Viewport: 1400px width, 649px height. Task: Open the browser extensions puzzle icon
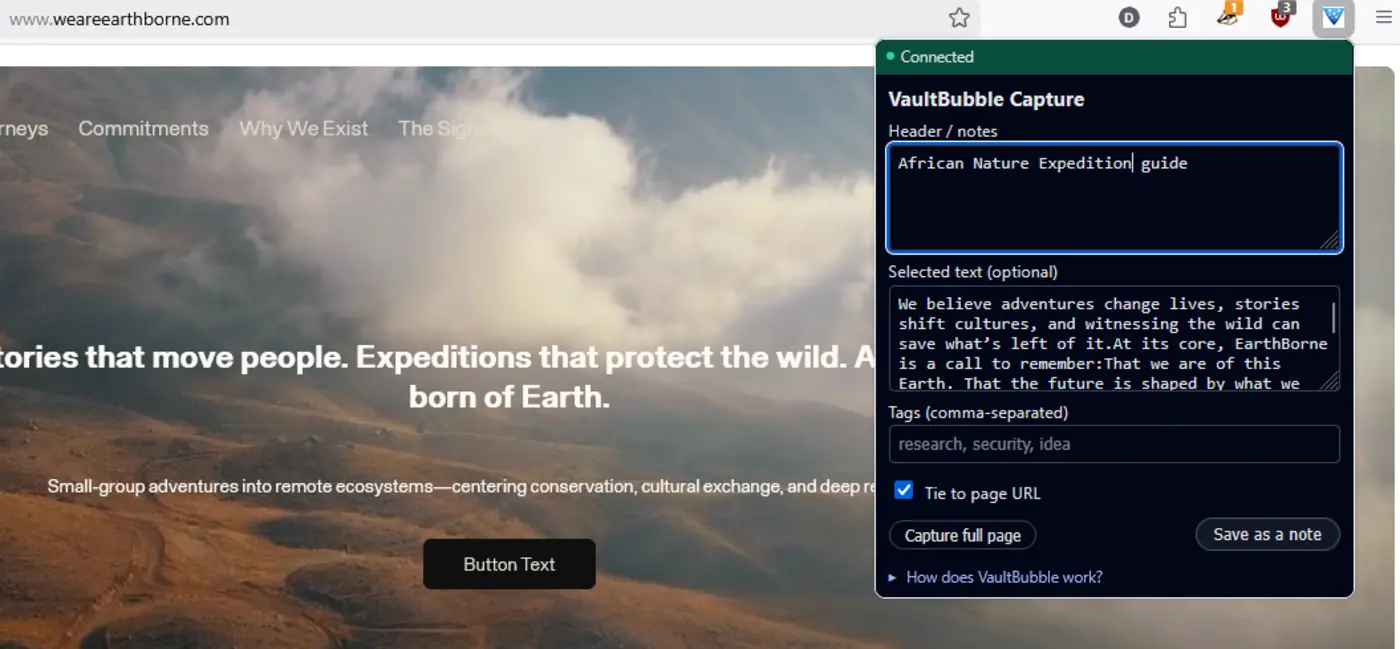pyautogui.click(x=1178, y=18)
